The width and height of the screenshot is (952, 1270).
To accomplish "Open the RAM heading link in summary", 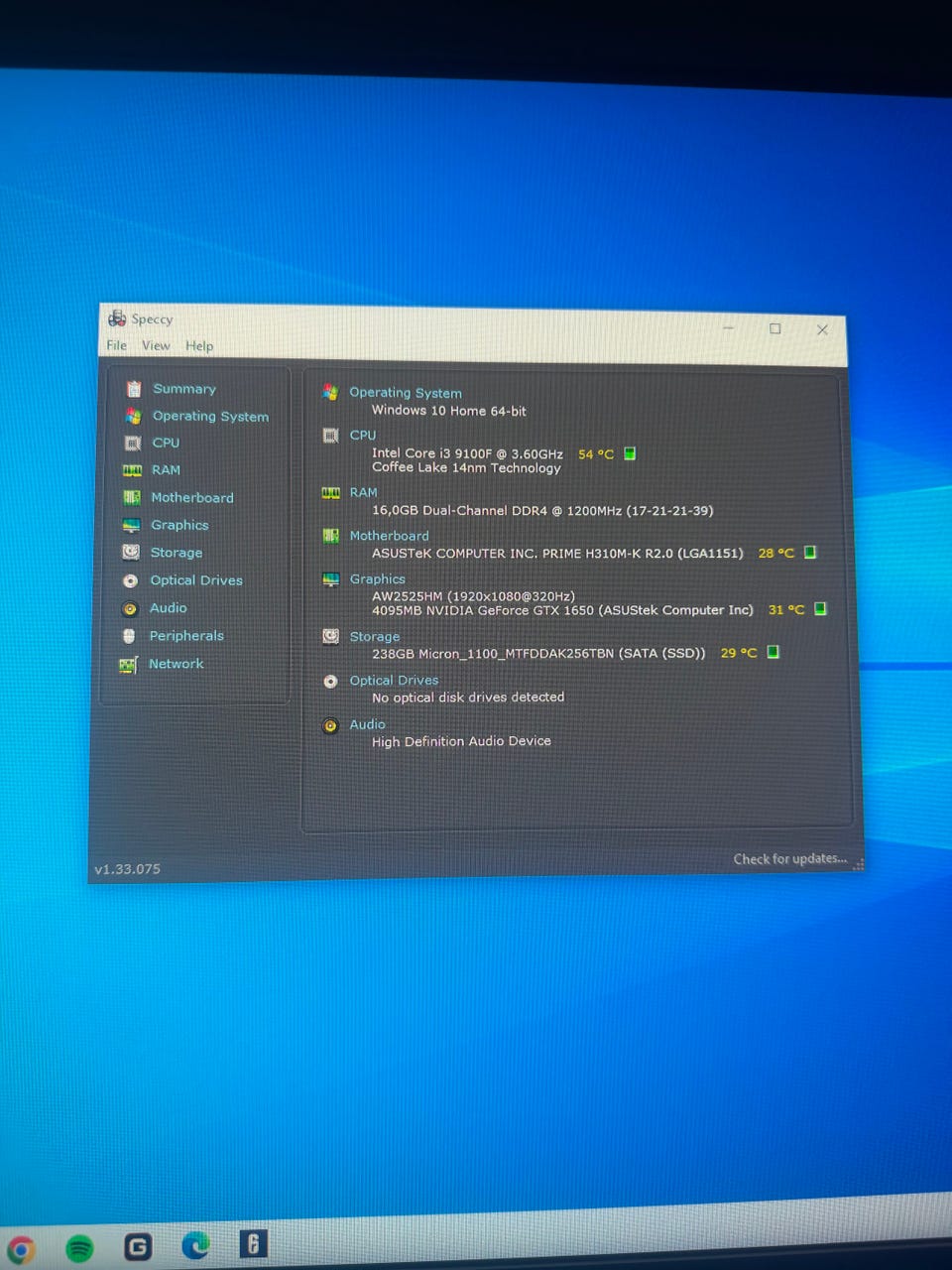I will point(364,492).
